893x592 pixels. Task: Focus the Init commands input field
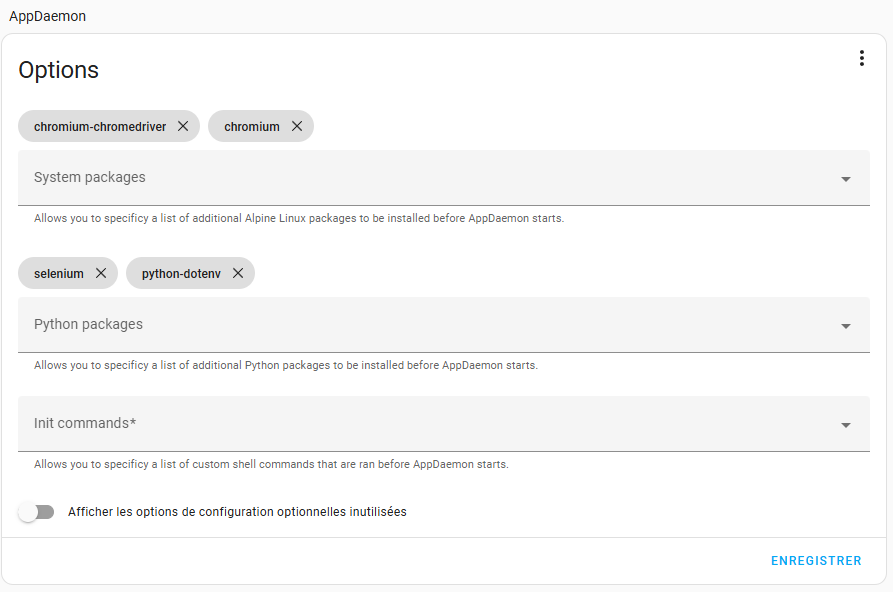click(444, 424)
